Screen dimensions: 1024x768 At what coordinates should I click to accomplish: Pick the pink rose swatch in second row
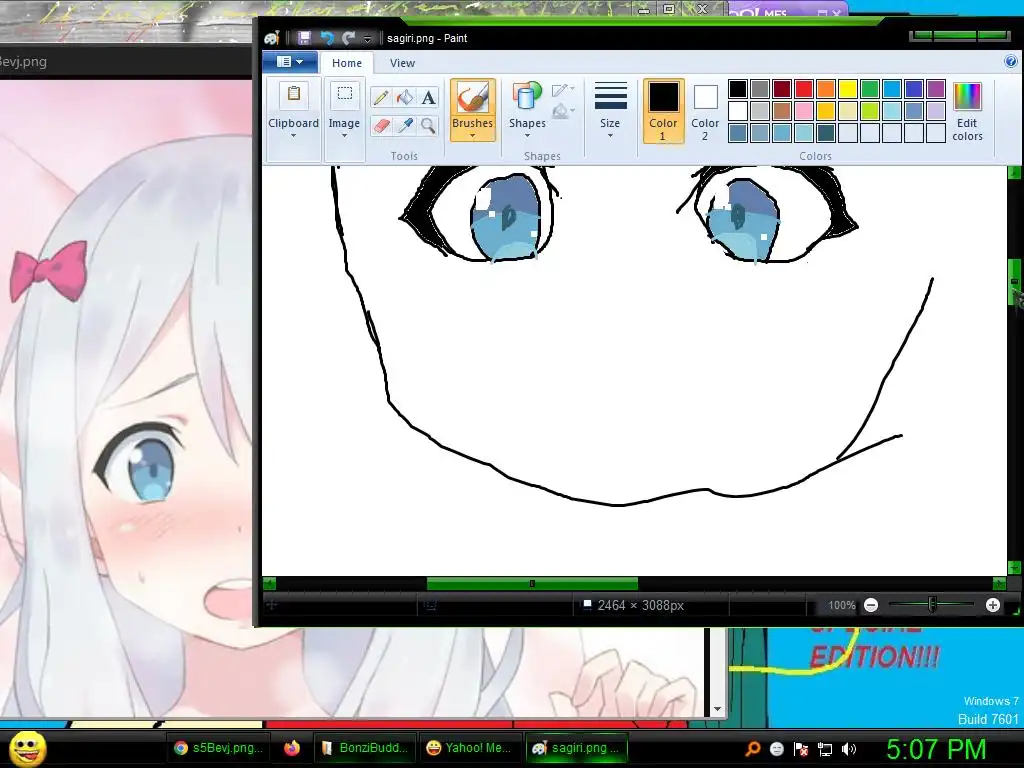pos(804,111)
